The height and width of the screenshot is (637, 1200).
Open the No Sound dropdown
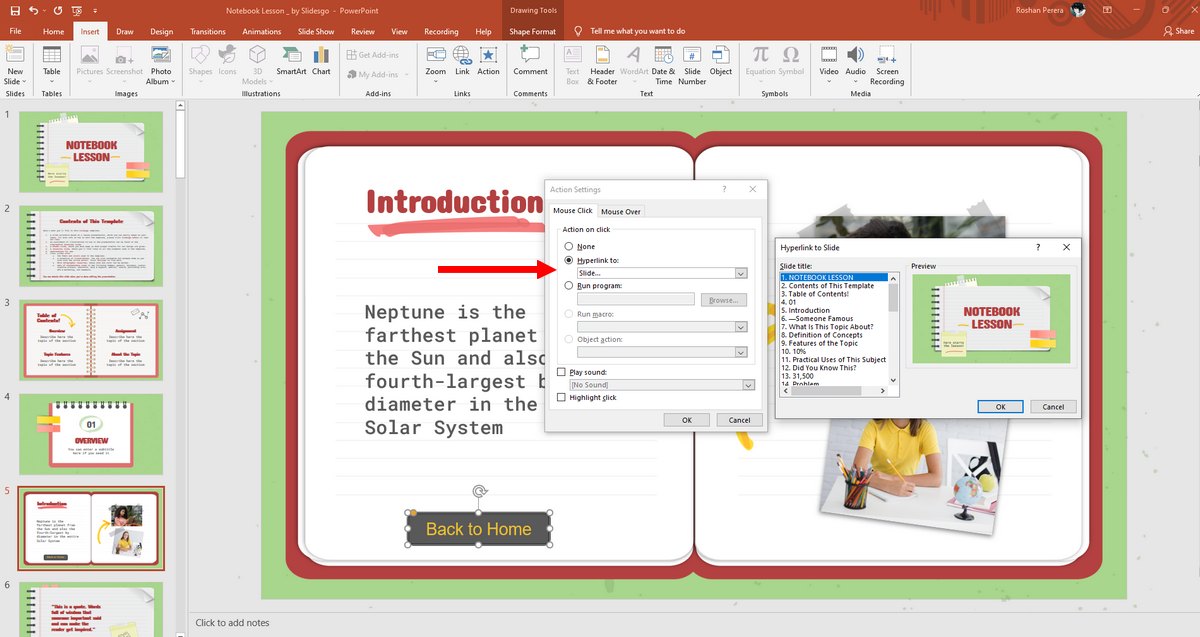(x=662, y=384)
